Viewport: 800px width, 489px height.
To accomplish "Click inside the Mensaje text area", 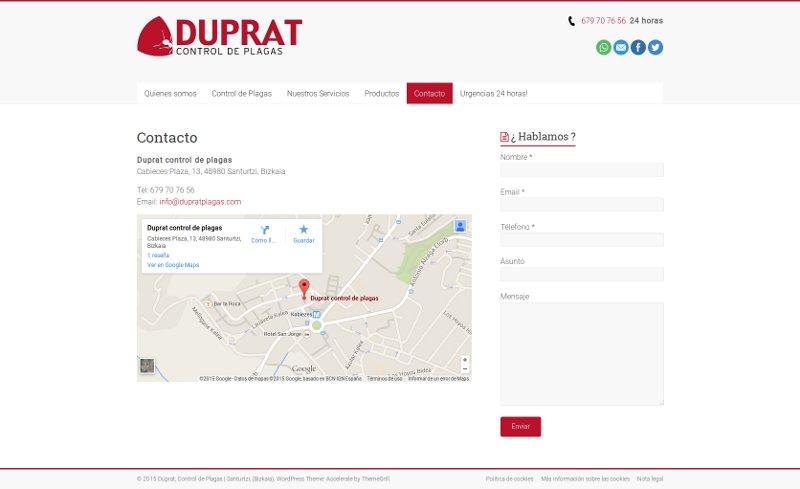I will pyautogui.click(x=581, y=354).
